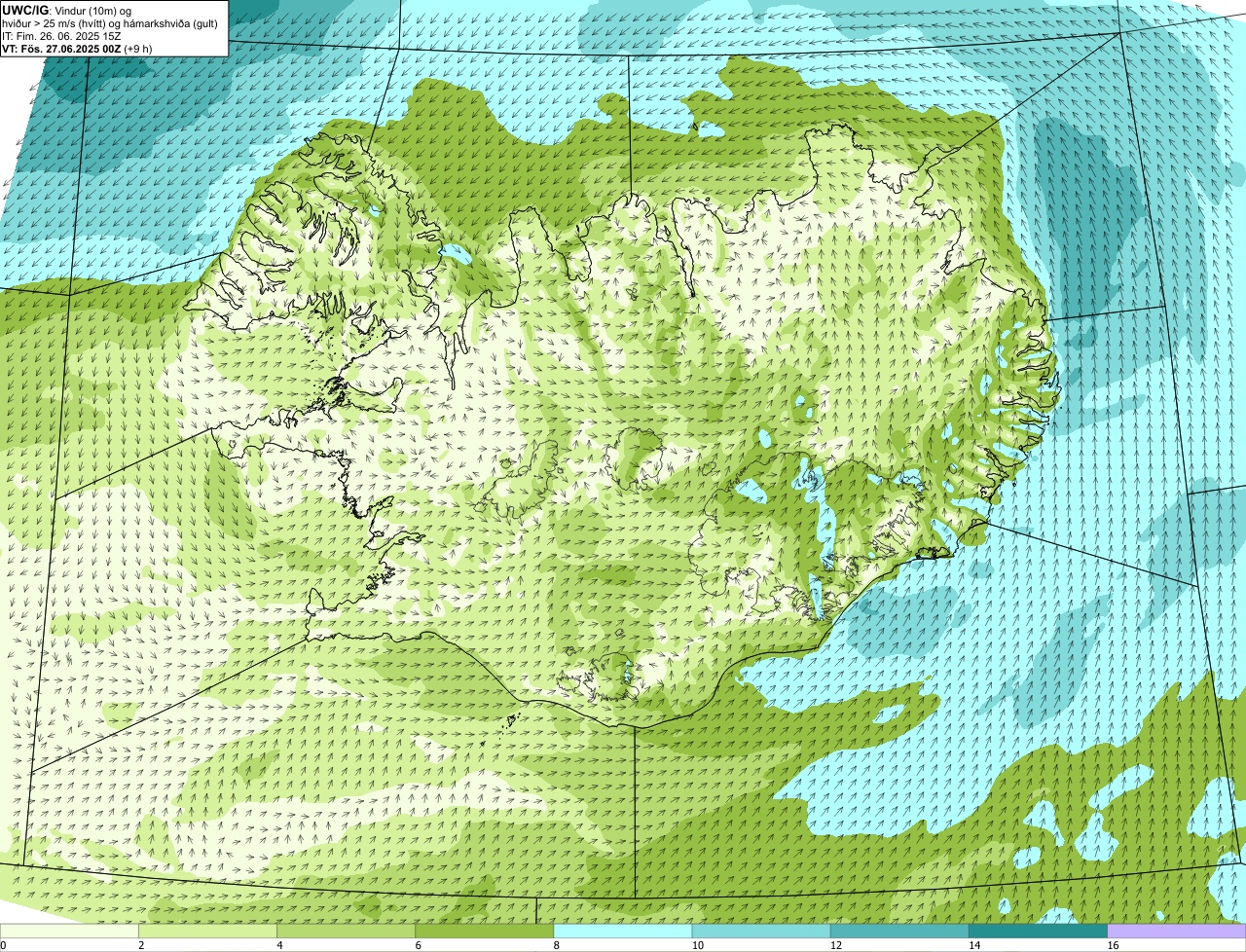This screenshot has width=1246, height=952.
Task: Click the 8–10 m/s light cyan legend swatch
Action: coord(623,931)
